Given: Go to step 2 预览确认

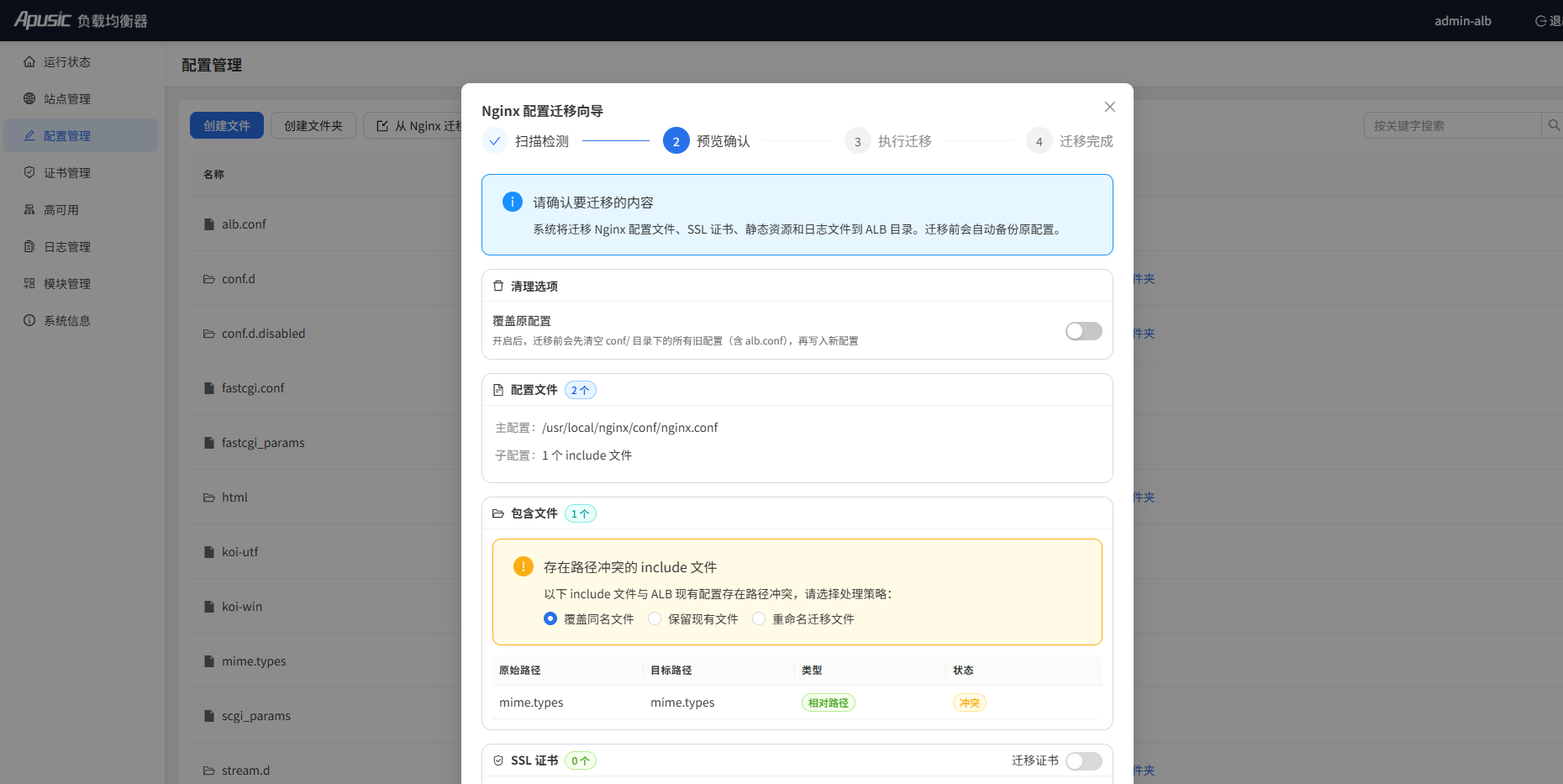Looking at the screenshot, I should 707,141.
